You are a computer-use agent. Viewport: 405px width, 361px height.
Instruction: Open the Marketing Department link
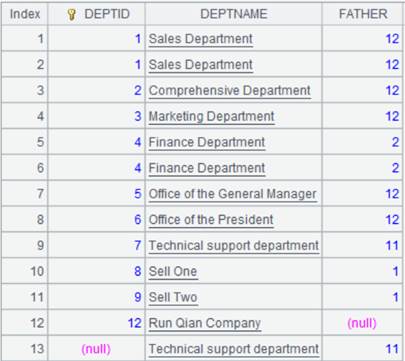pos(211,116)
